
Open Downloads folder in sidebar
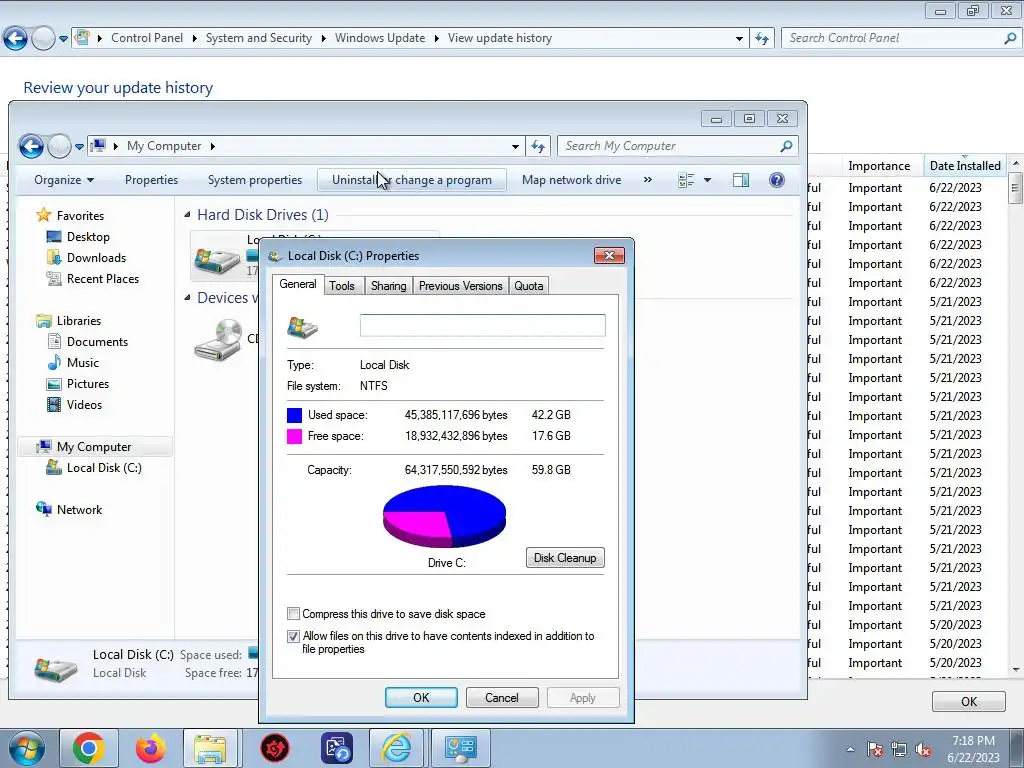(96, 258)
